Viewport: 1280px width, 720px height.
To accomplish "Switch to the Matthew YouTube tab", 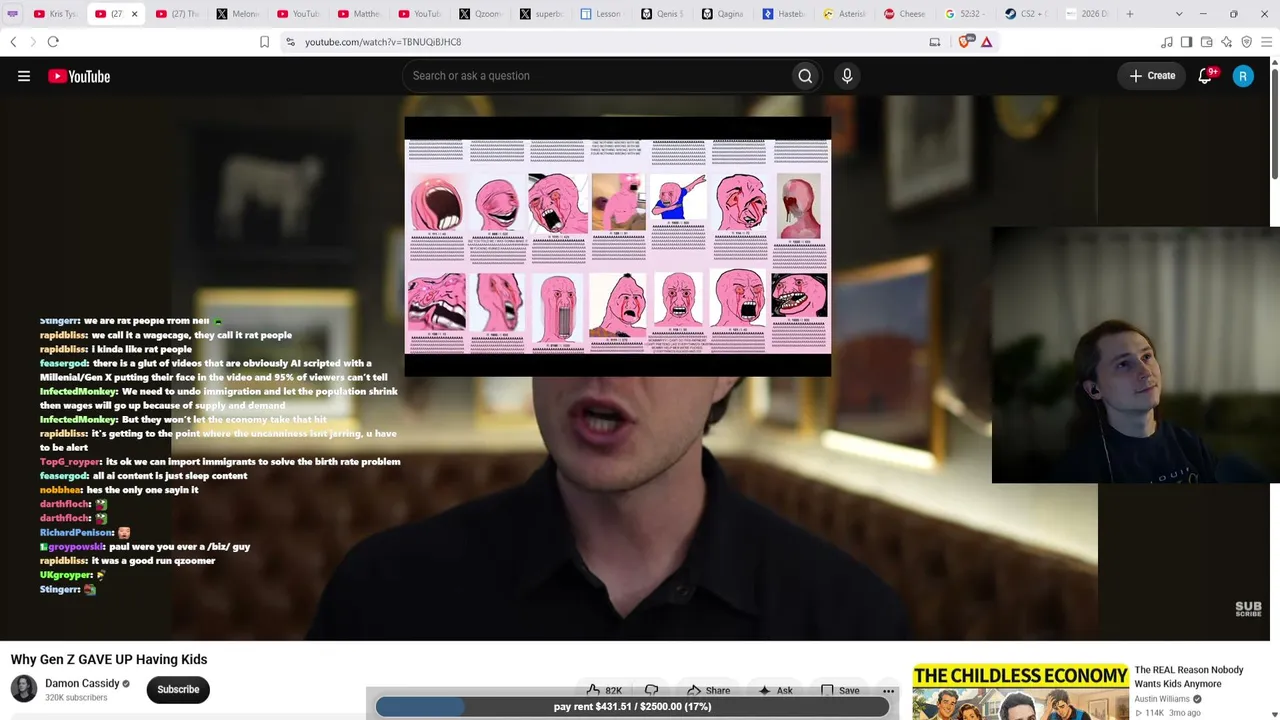I will click(358, 14).
